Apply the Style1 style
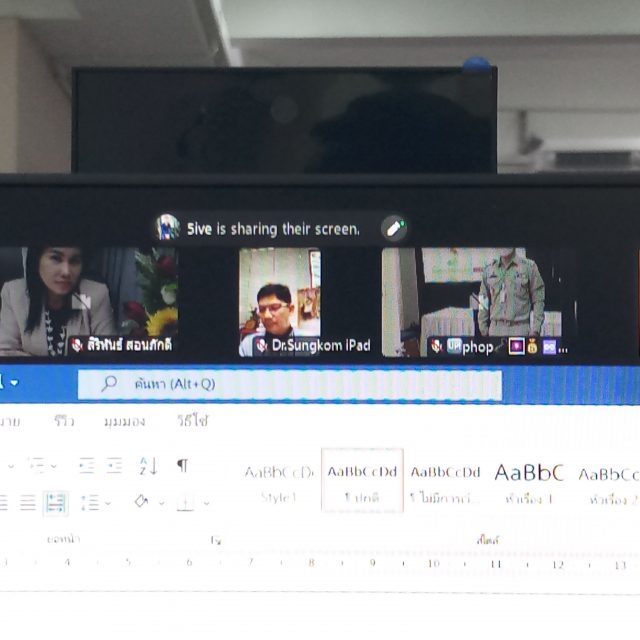640x640 pixels. click(279, 482)
